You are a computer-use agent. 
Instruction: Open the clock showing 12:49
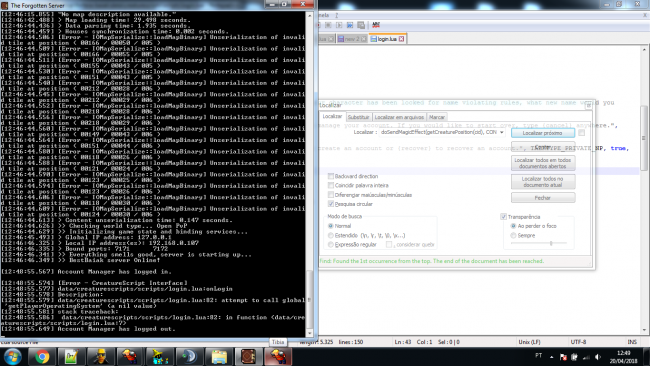[x=623, y=357]
